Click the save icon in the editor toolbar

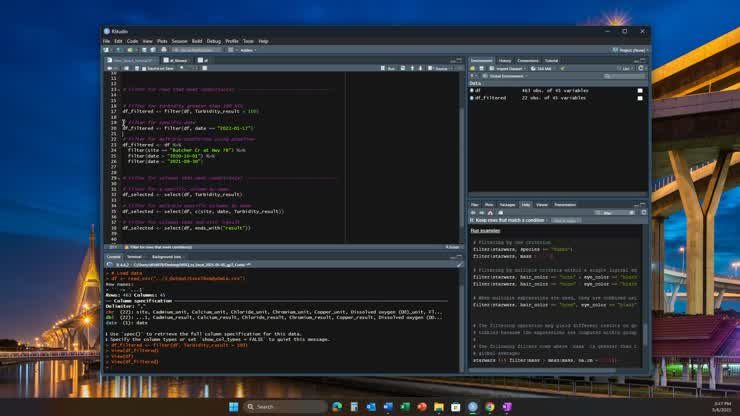pos(137,68)
